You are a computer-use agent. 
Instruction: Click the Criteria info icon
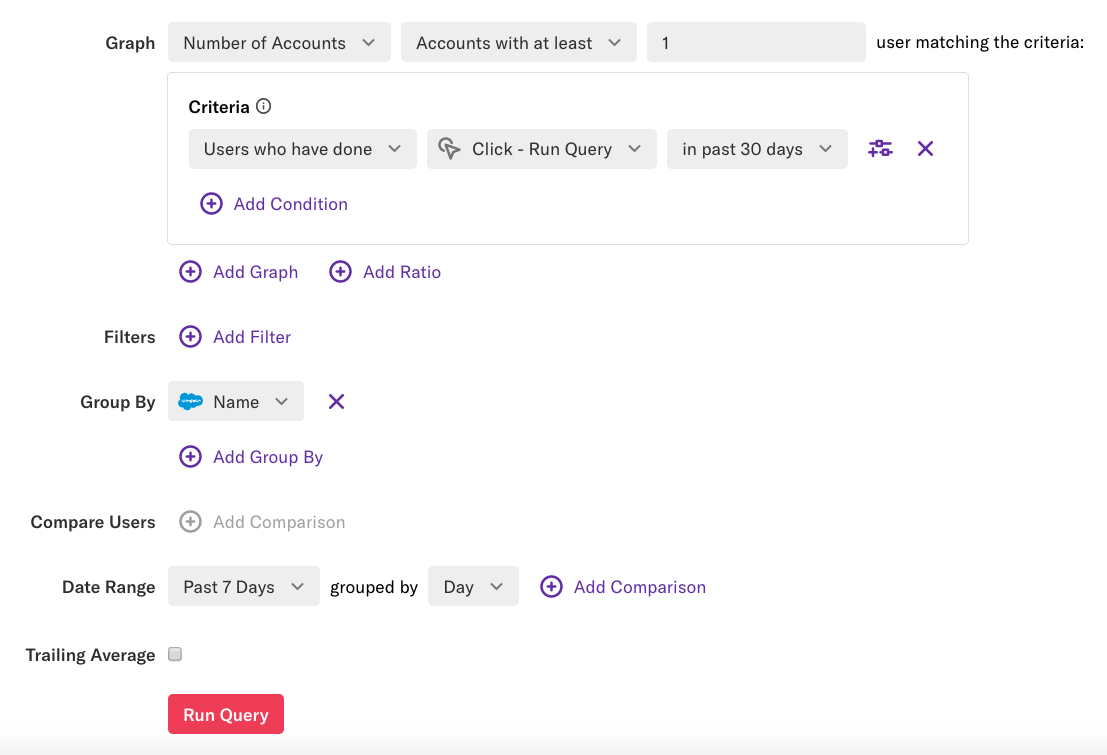[x=263, y=106]
